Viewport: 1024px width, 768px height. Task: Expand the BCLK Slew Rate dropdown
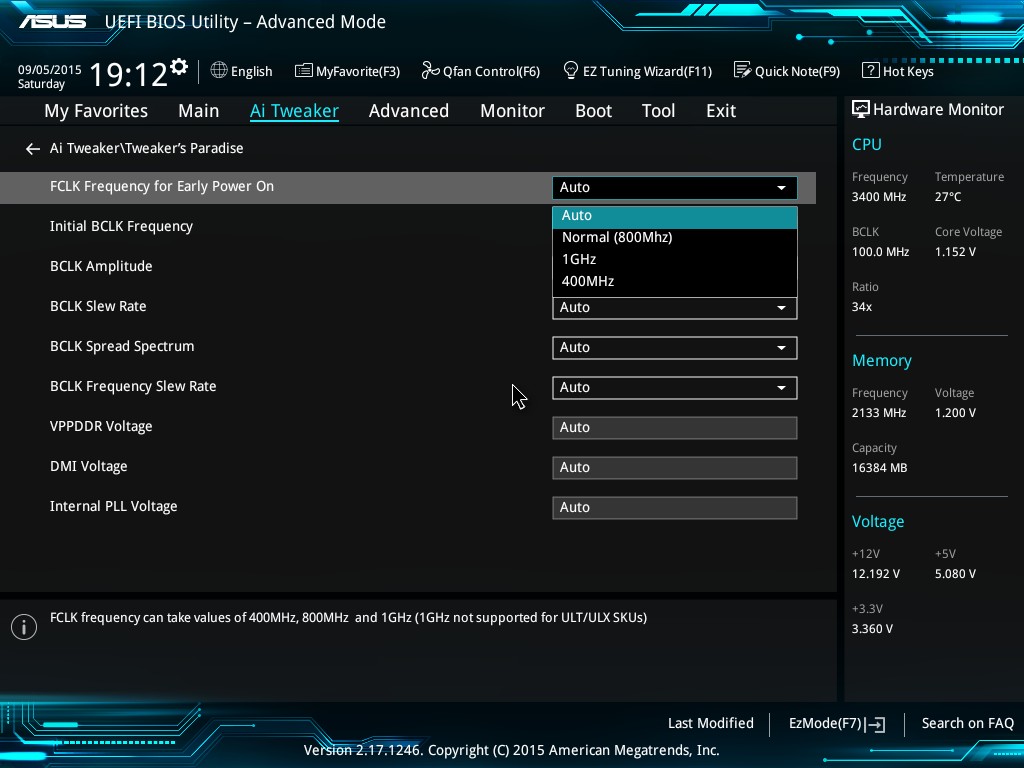pos(675,308)
